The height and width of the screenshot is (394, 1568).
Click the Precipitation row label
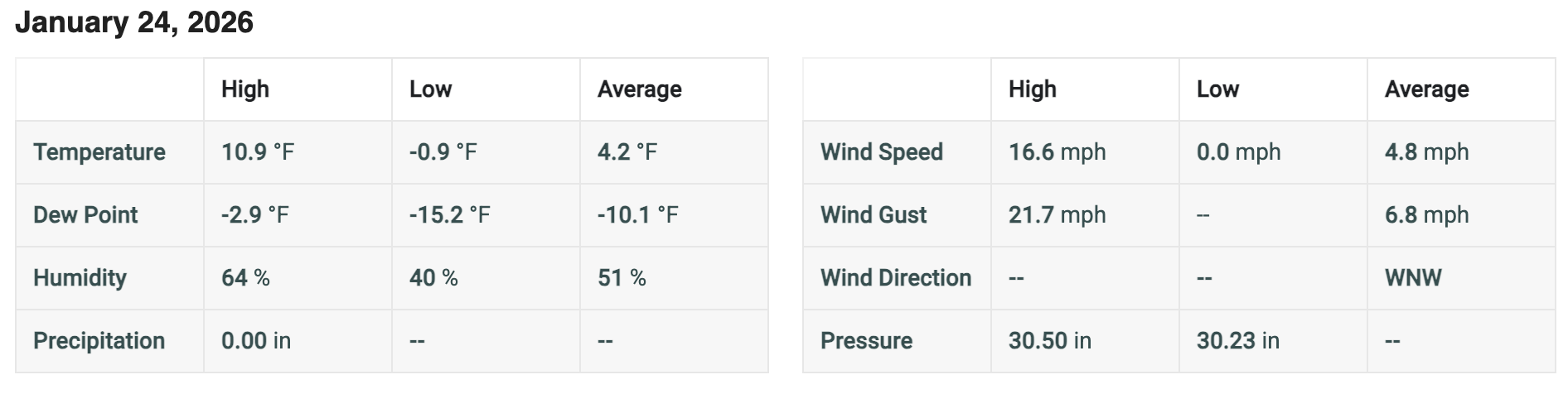pos(99,341)
